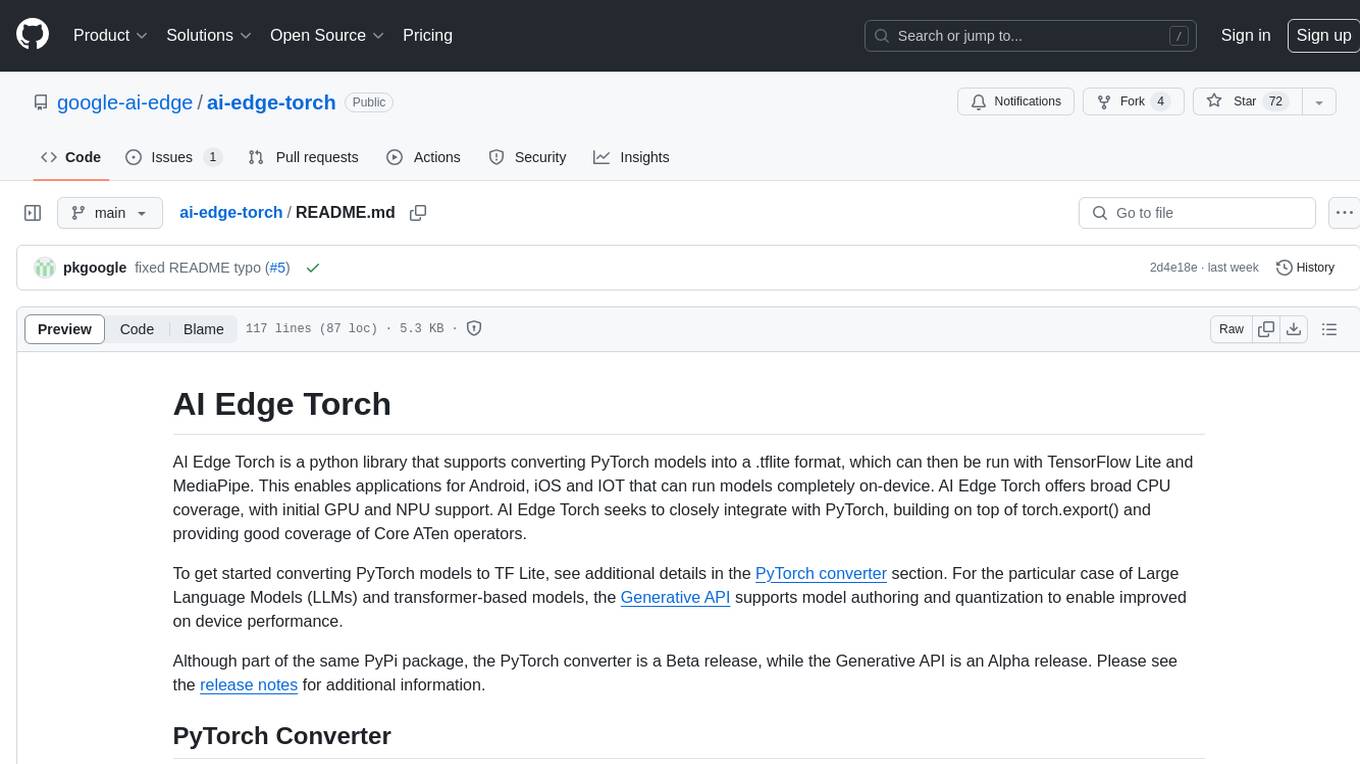
Task: Switch to the Code view
Action: (x=137, y=329)
